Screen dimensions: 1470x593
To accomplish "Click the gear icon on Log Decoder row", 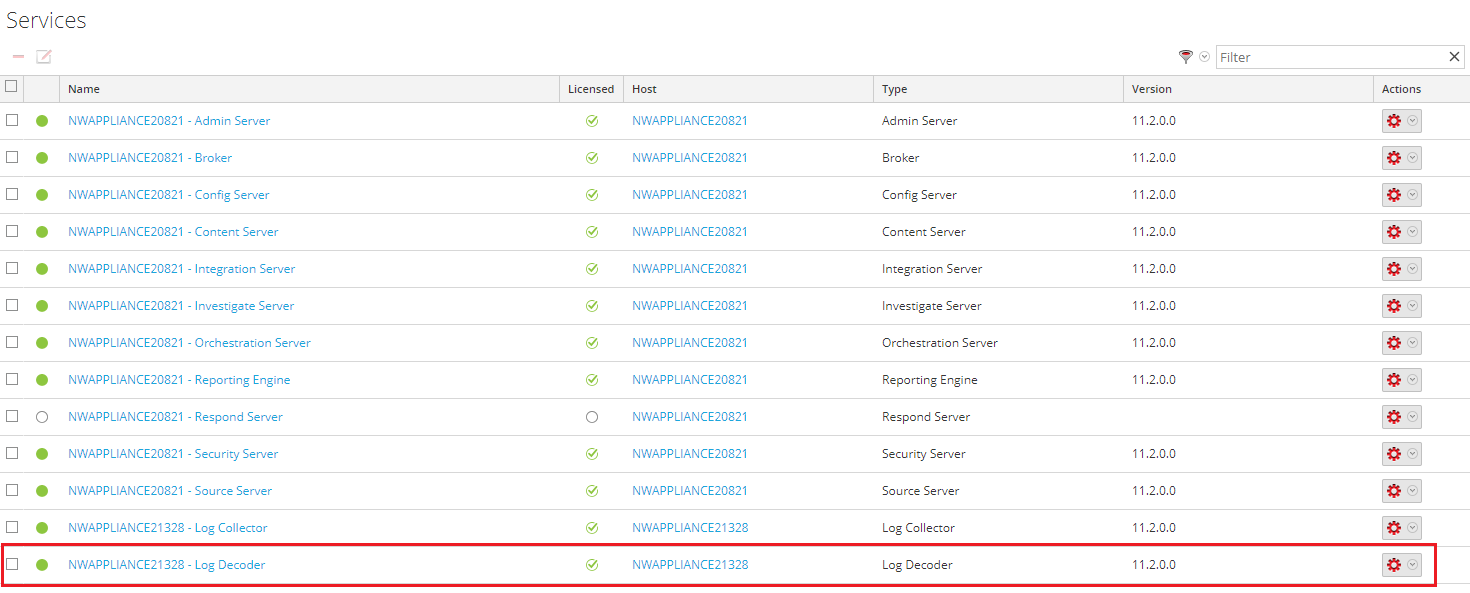I will click(x=1394, y=564).
